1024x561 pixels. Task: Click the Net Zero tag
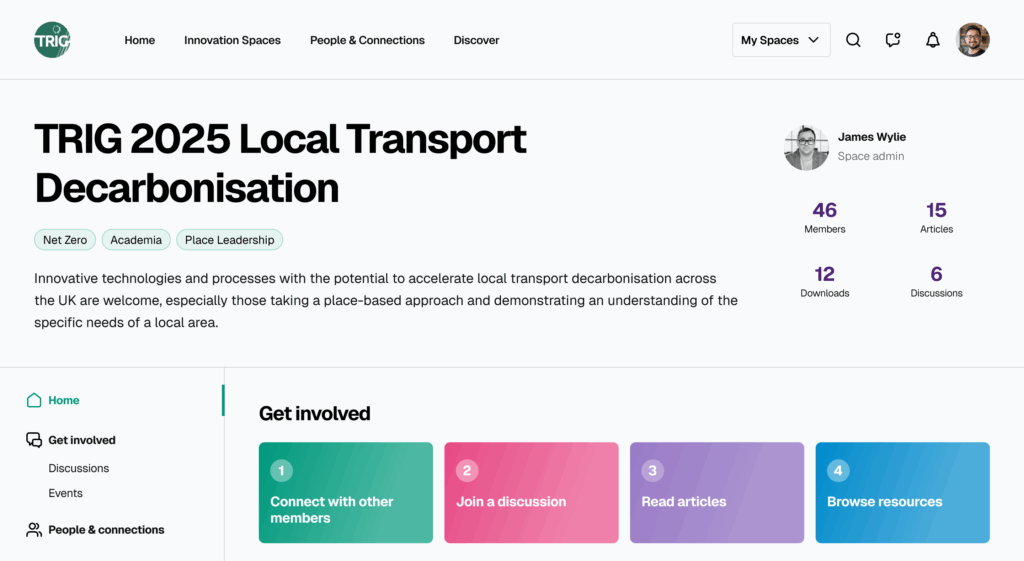(x=66, y=240)
